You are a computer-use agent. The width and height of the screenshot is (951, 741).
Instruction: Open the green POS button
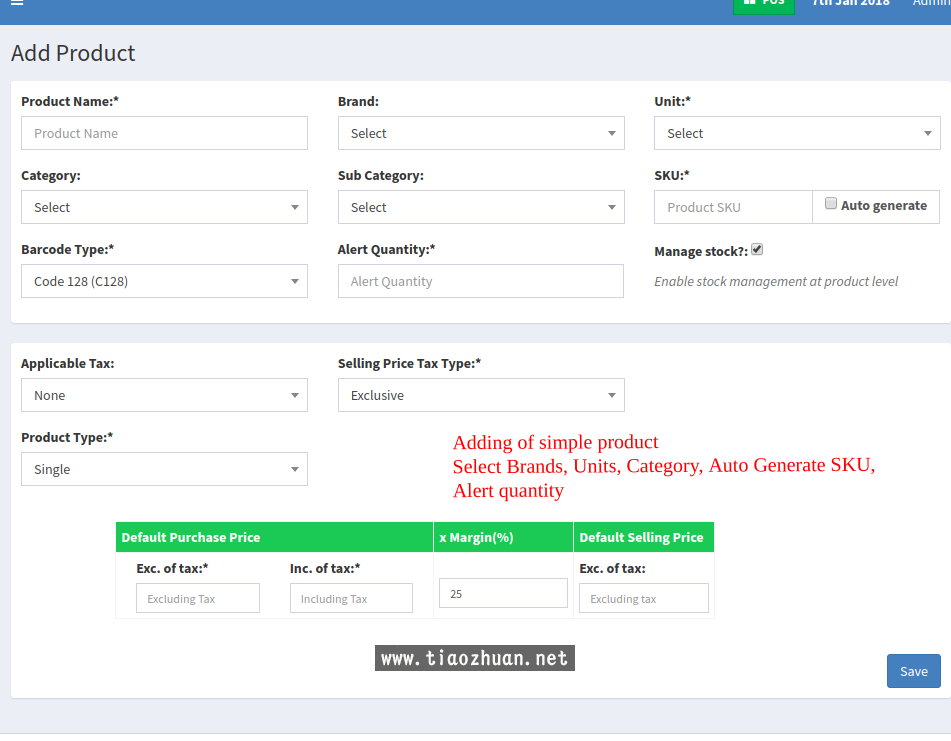[x=763, y=4]
